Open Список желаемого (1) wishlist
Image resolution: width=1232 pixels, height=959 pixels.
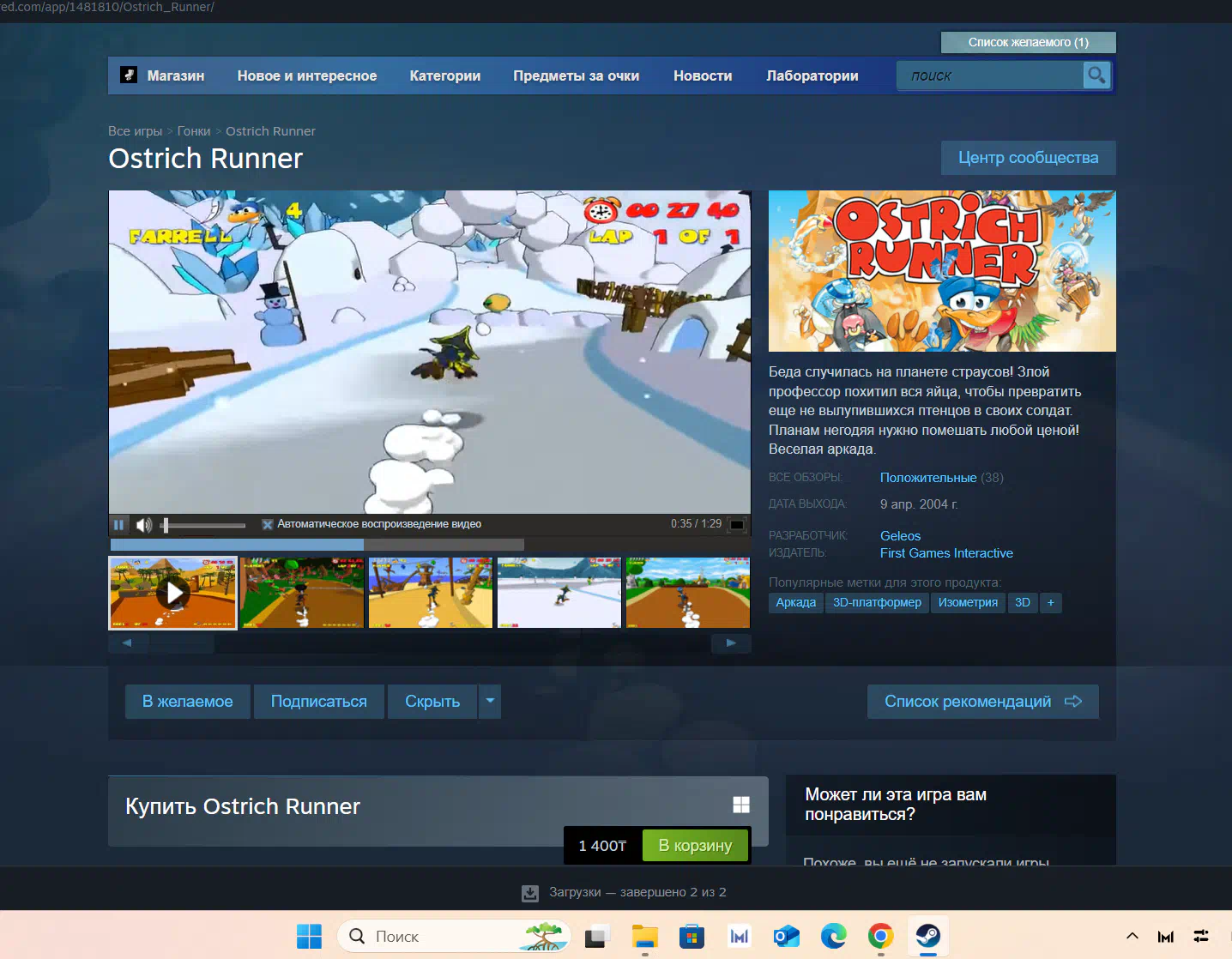(x=1029, y=42)
